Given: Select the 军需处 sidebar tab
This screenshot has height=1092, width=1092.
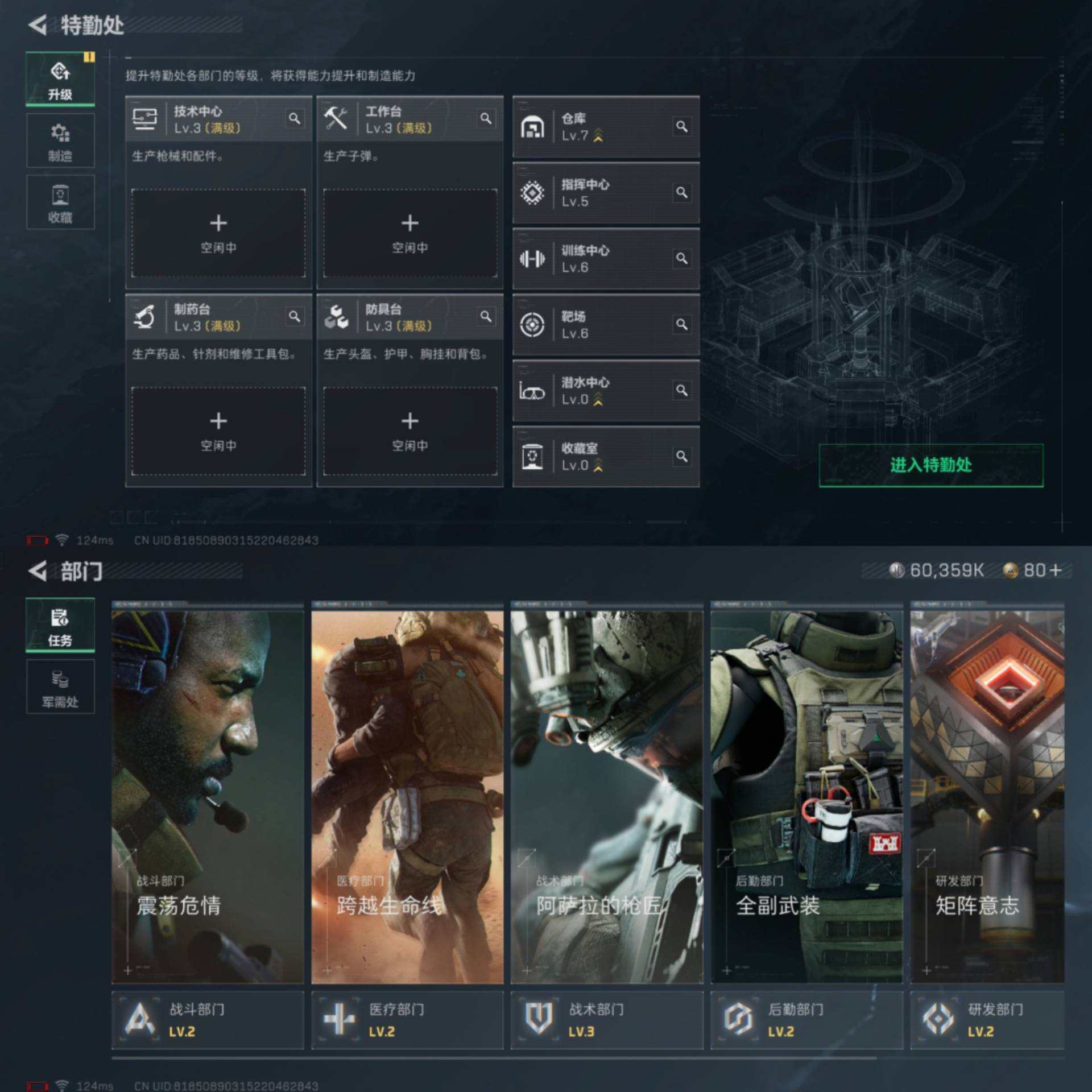Looking at the screenshot, I should coord(60,687).
